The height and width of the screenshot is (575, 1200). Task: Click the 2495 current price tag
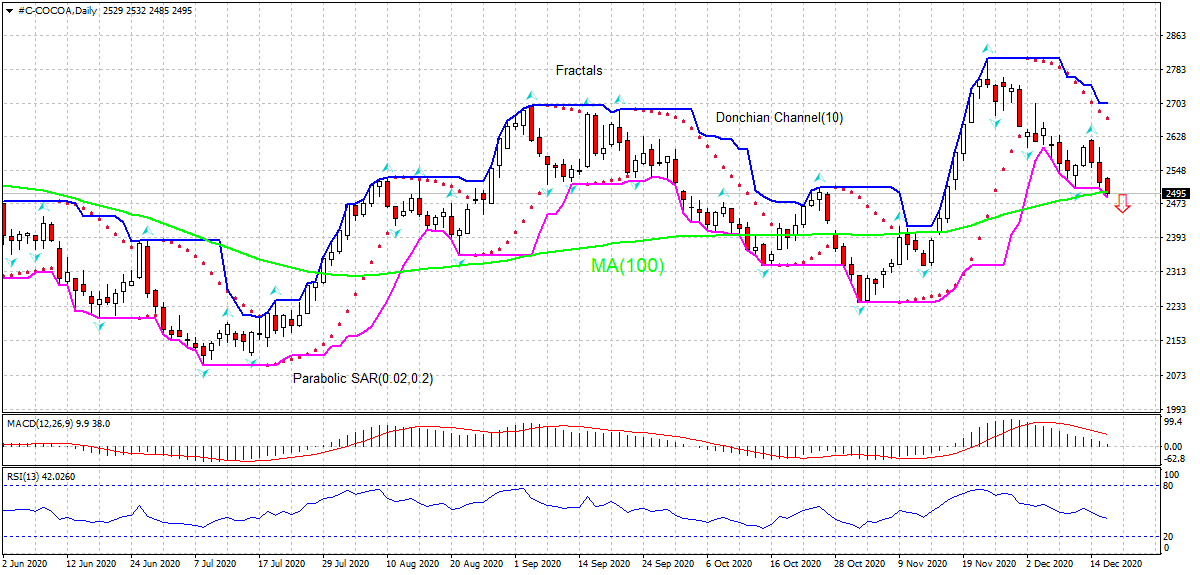tap(1176, 194)
